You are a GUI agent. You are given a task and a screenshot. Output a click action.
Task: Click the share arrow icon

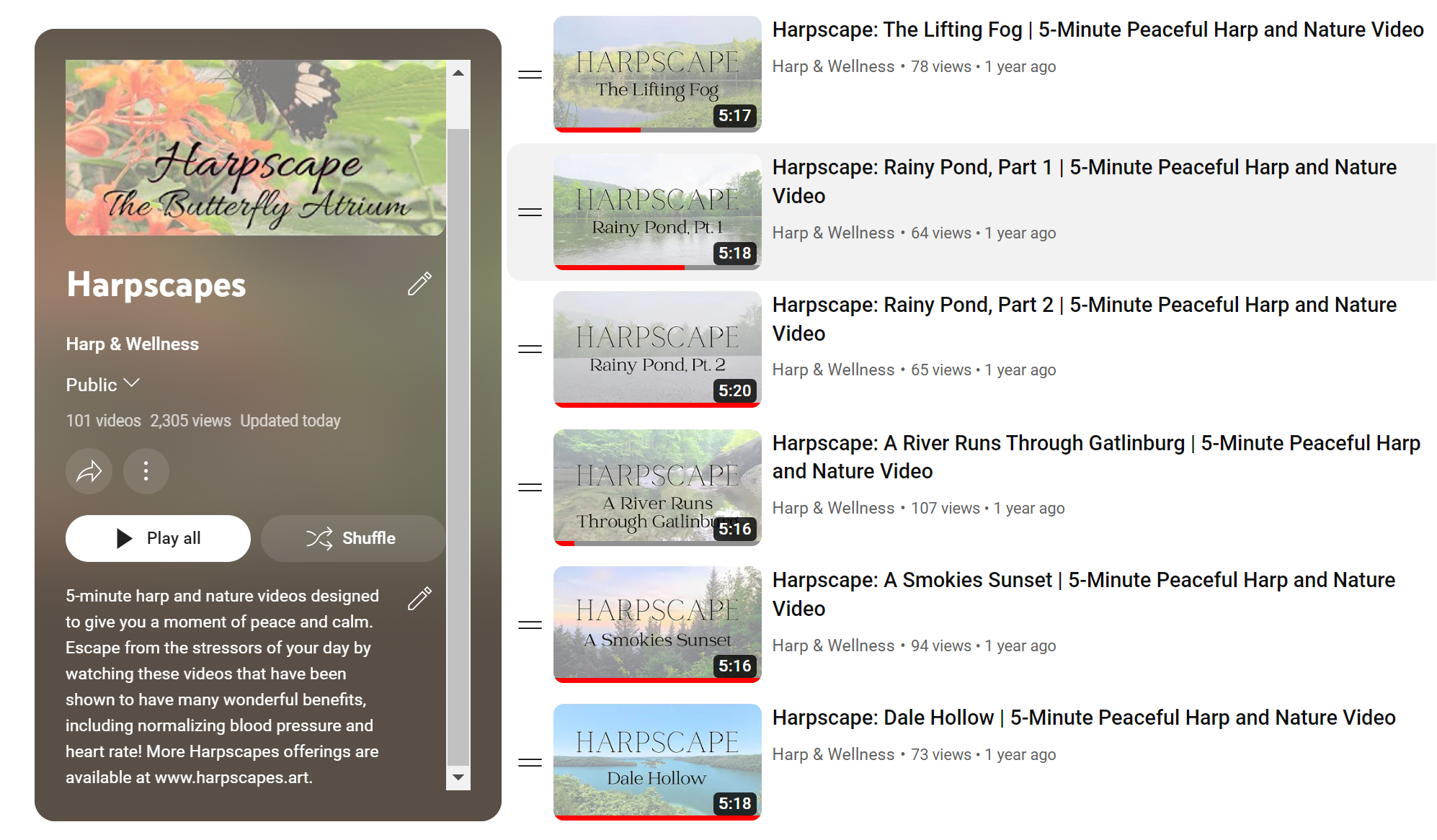(x=89, y=471)
